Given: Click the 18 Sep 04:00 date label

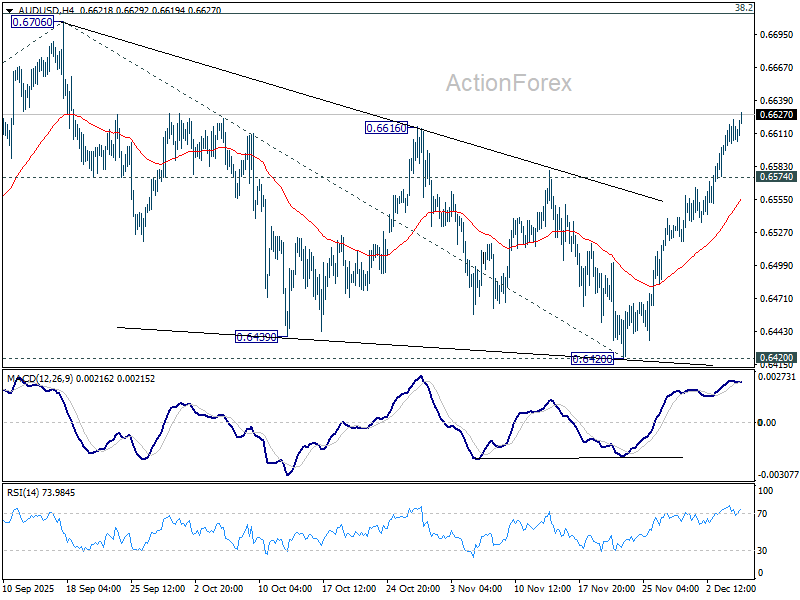Looking at the screenshot, I should (x=94, y=588).
